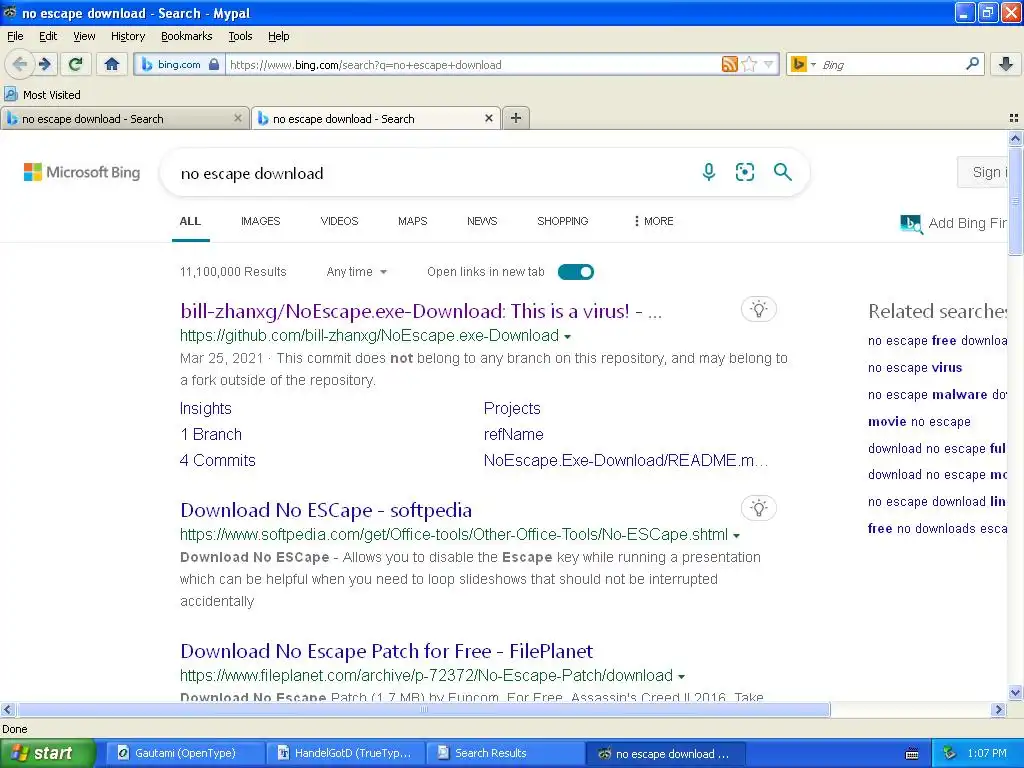1024x768 pixels.
Task: Close the active second search tab
Action: click(488, 118)
